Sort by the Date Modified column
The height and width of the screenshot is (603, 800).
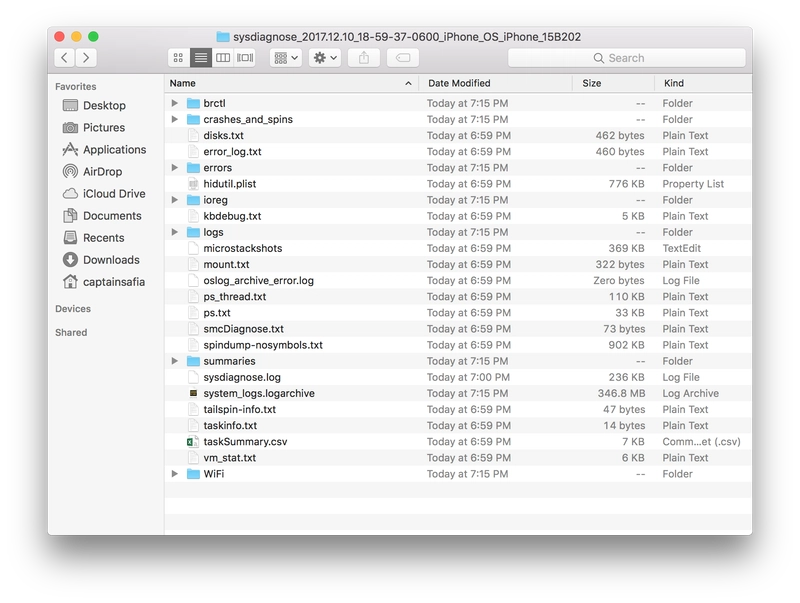[x=458, y=83]
